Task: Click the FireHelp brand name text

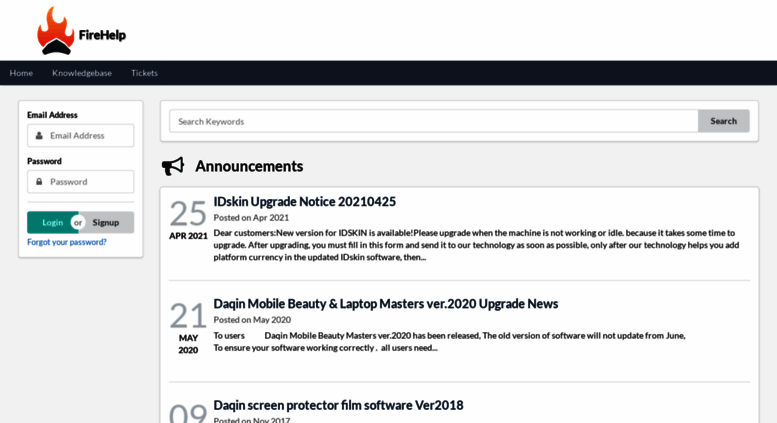Action: pyautogui.click(x=102, y=35)
